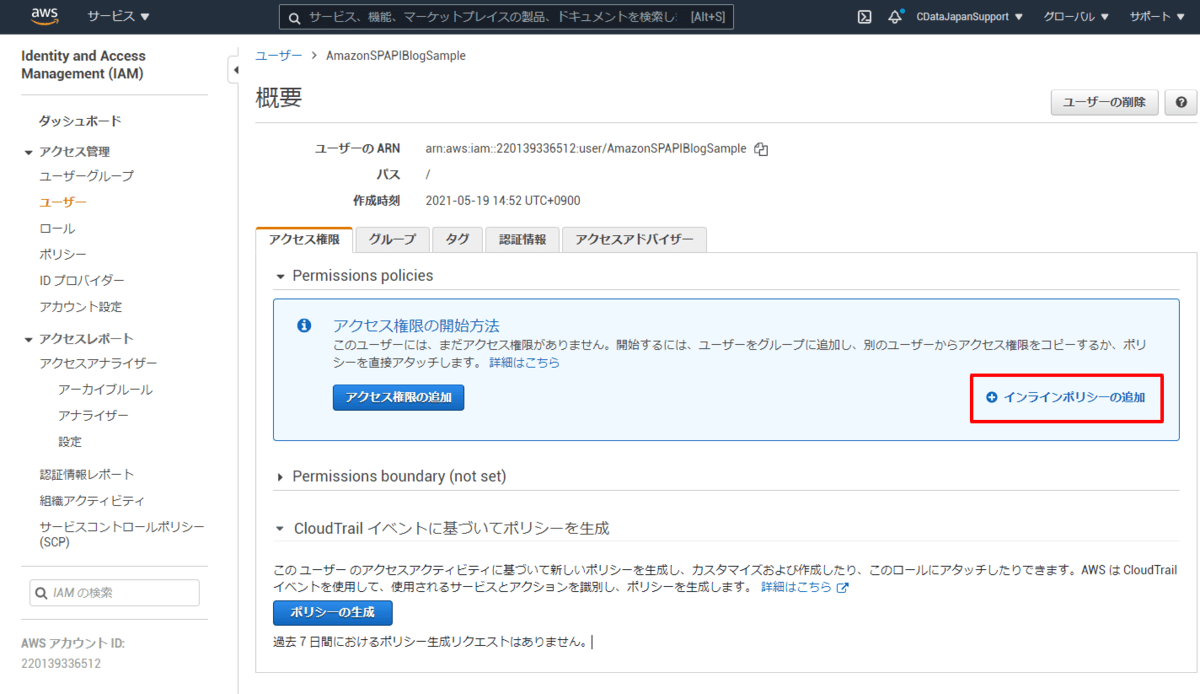Screen dimensions: 1200x694
Task: Click the external link icon after 詳細はこちら
Action: 842,588
